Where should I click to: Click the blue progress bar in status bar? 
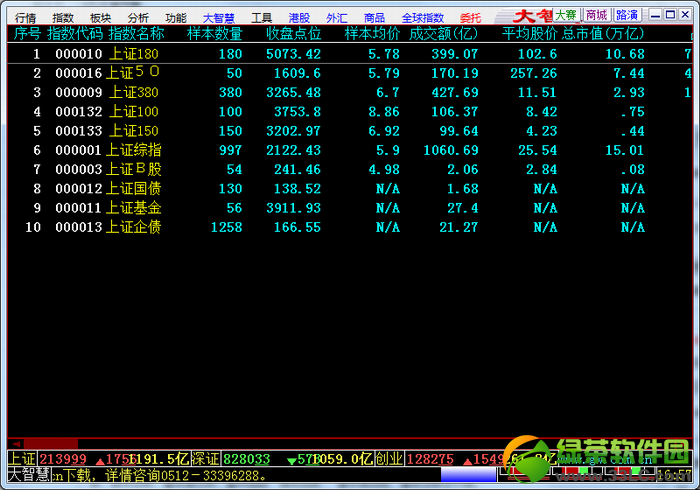[x=468, y=474]
